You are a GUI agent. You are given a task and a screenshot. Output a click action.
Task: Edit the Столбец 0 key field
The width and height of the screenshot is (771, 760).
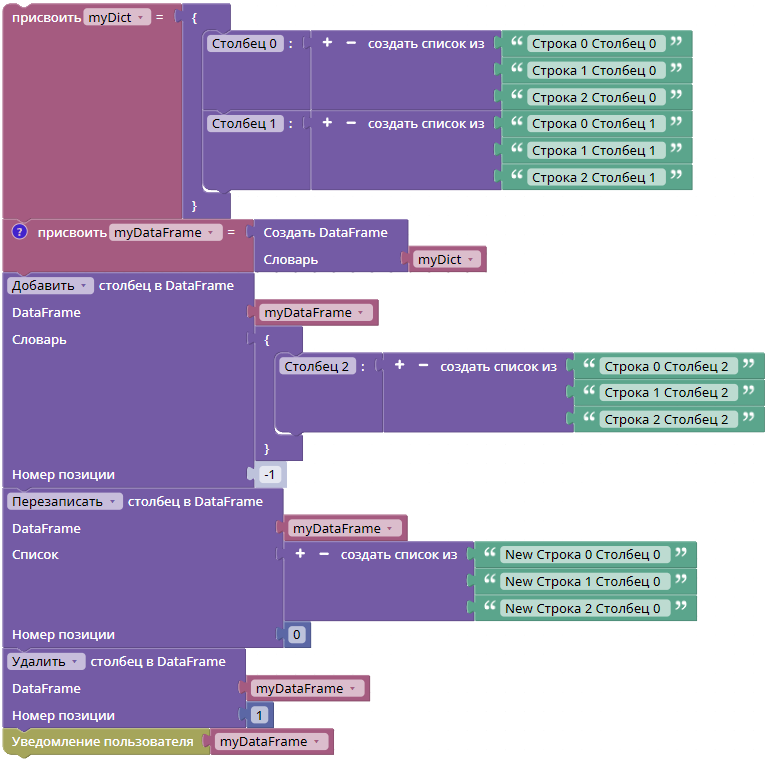pyautogui.click(x=244, y=44)
